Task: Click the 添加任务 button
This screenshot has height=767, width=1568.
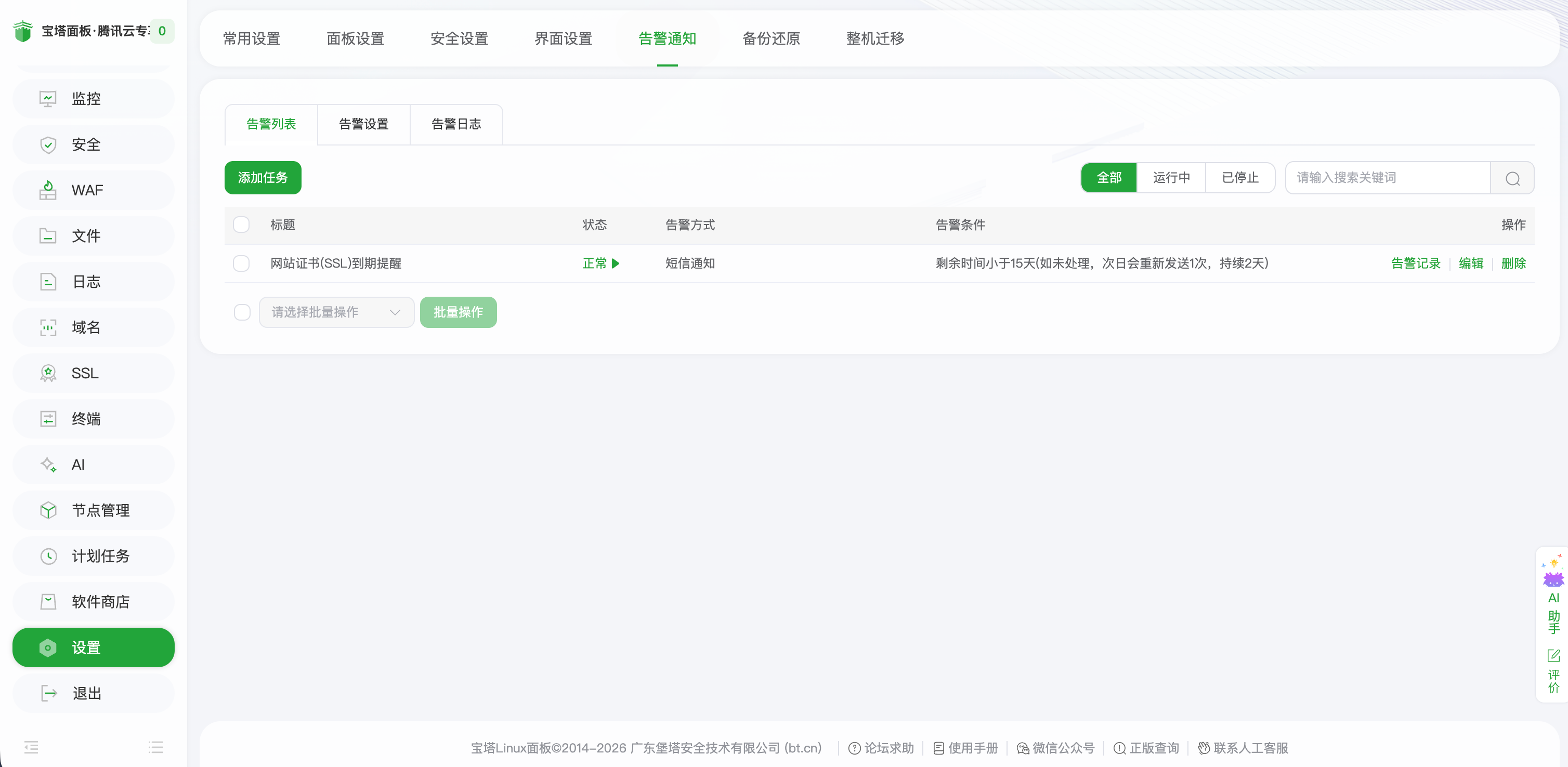Action: pos(263,178)
